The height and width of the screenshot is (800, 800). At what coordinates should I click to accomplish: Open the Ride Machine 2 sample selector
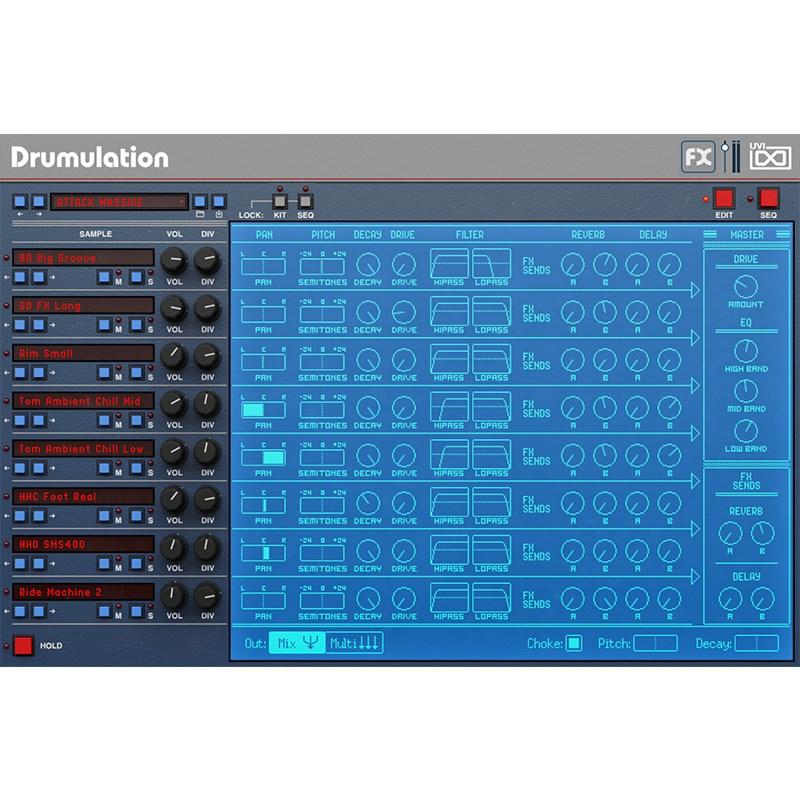click(x=84, y=592)
